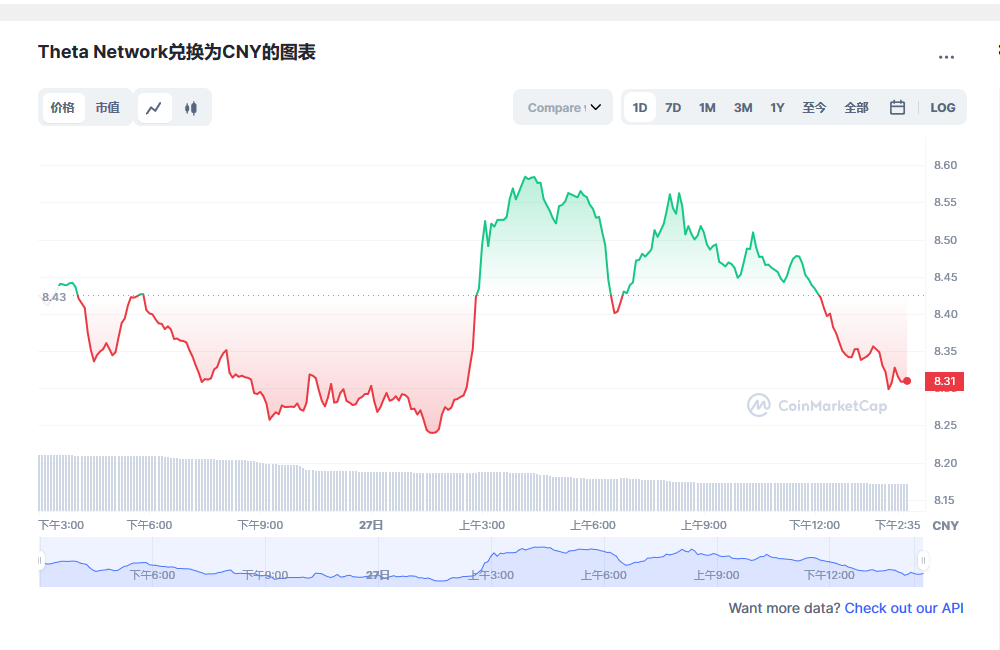Click the 上午9:00 time axis label
Viewport: 1000px width, 650px height.
(704, 526)
